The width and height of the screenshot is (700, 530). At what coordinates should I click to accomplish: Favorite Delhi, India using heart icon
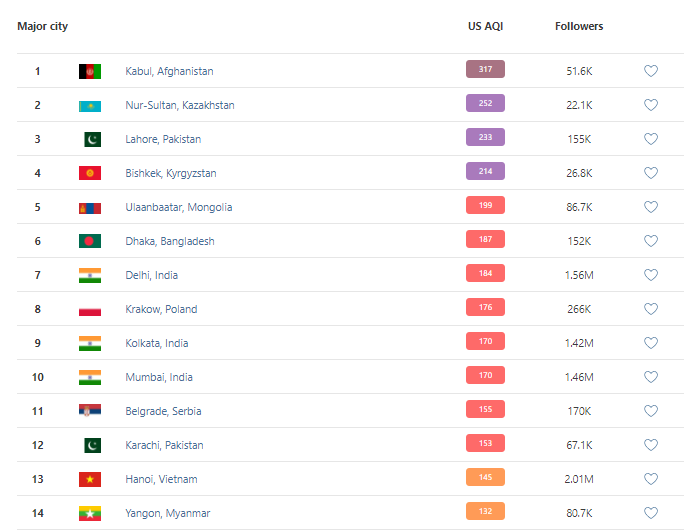650,275
